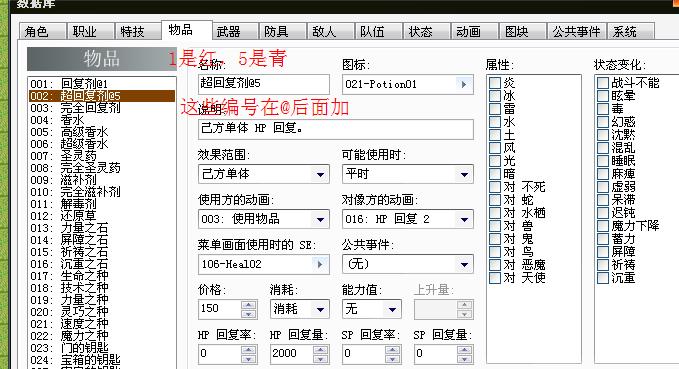The image size is (679, 369).
Task: Select item 003: 完全回复剂
Action: (x=102, y=108)
